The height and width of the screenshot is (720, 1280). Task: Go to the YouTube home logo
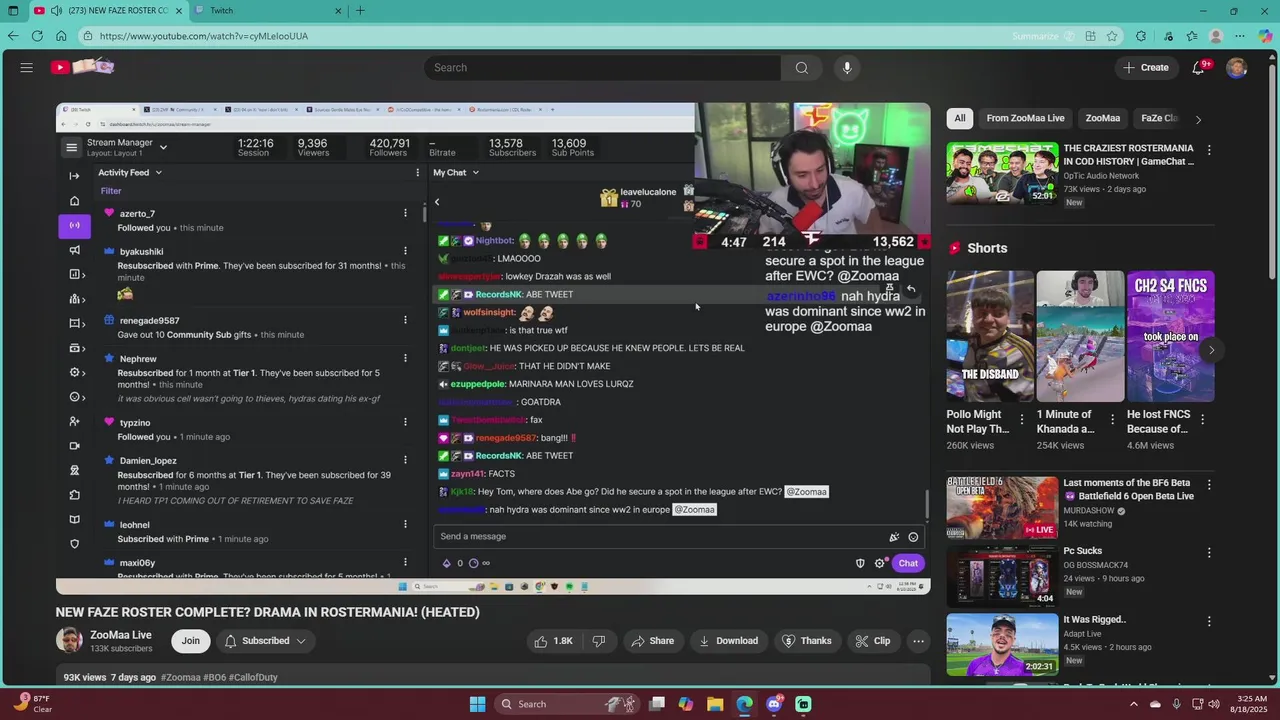pyautogui.click(x=83, y=67)
